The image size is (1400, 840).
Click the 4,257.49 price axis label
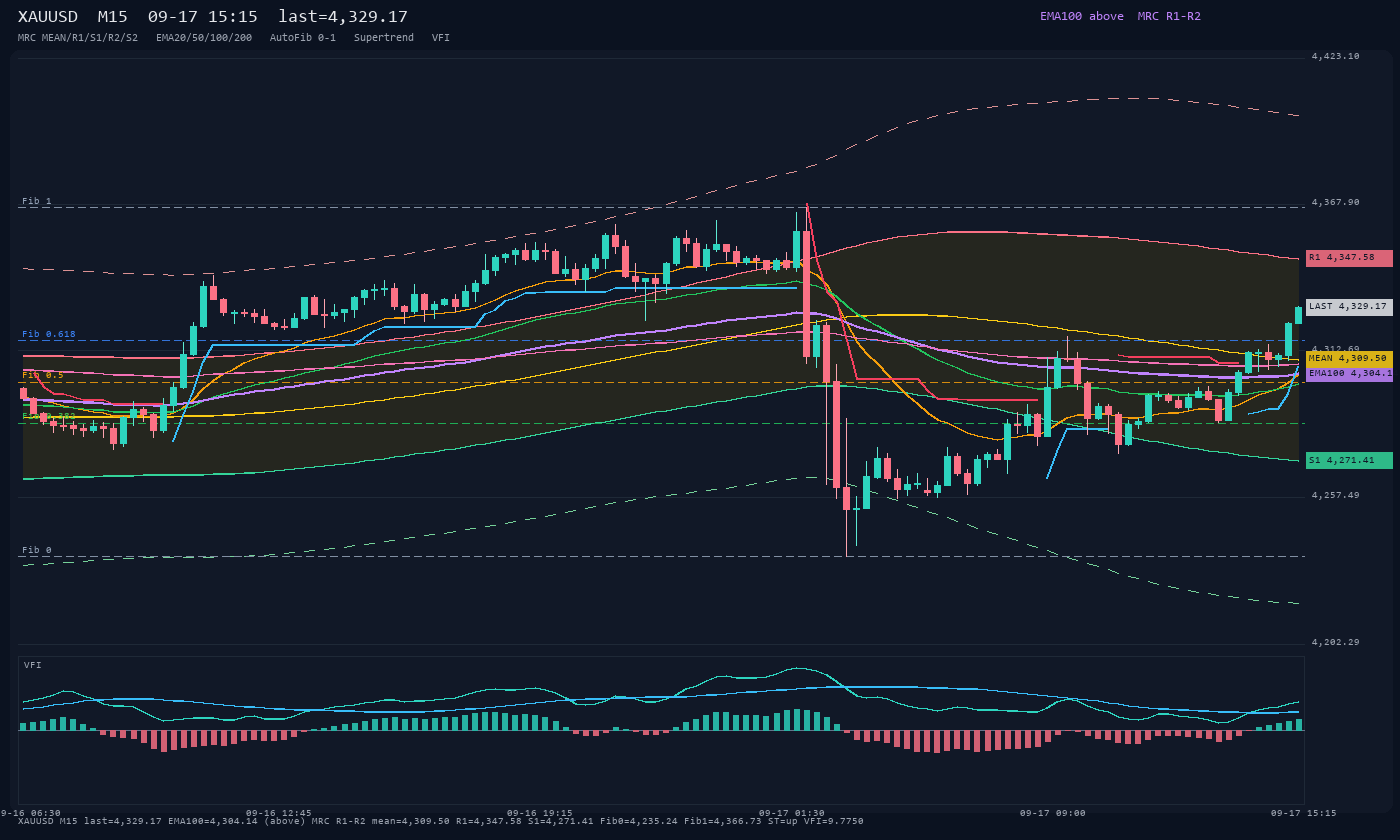1336,495
